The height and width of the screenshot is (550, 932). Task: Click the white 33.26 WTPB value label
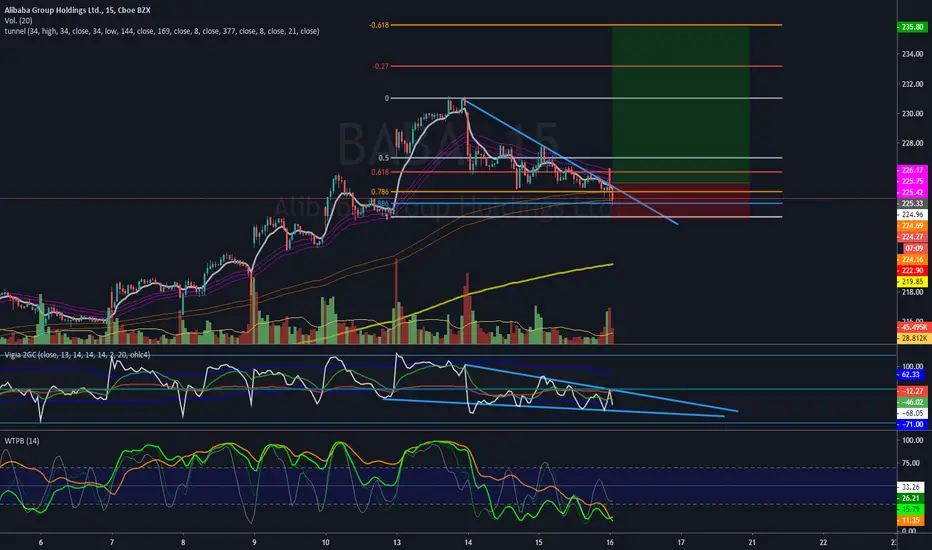911,487
